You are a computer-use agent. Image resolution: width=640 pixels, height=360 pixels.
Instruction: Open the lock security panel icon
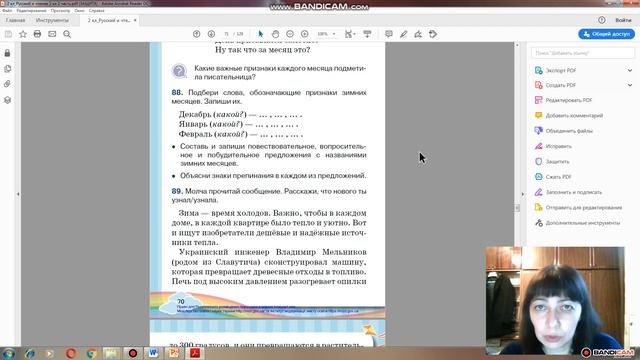coord(7,53)
